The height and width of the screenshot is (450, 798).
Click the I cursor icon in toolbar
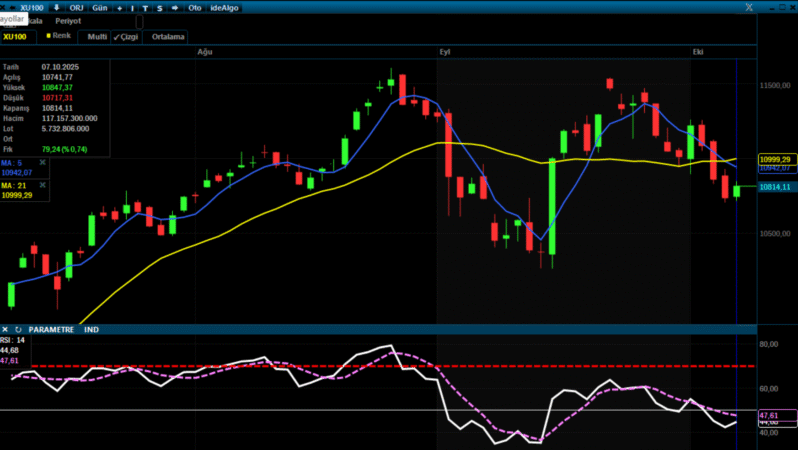pyautogui.click(x=133, y=7)
